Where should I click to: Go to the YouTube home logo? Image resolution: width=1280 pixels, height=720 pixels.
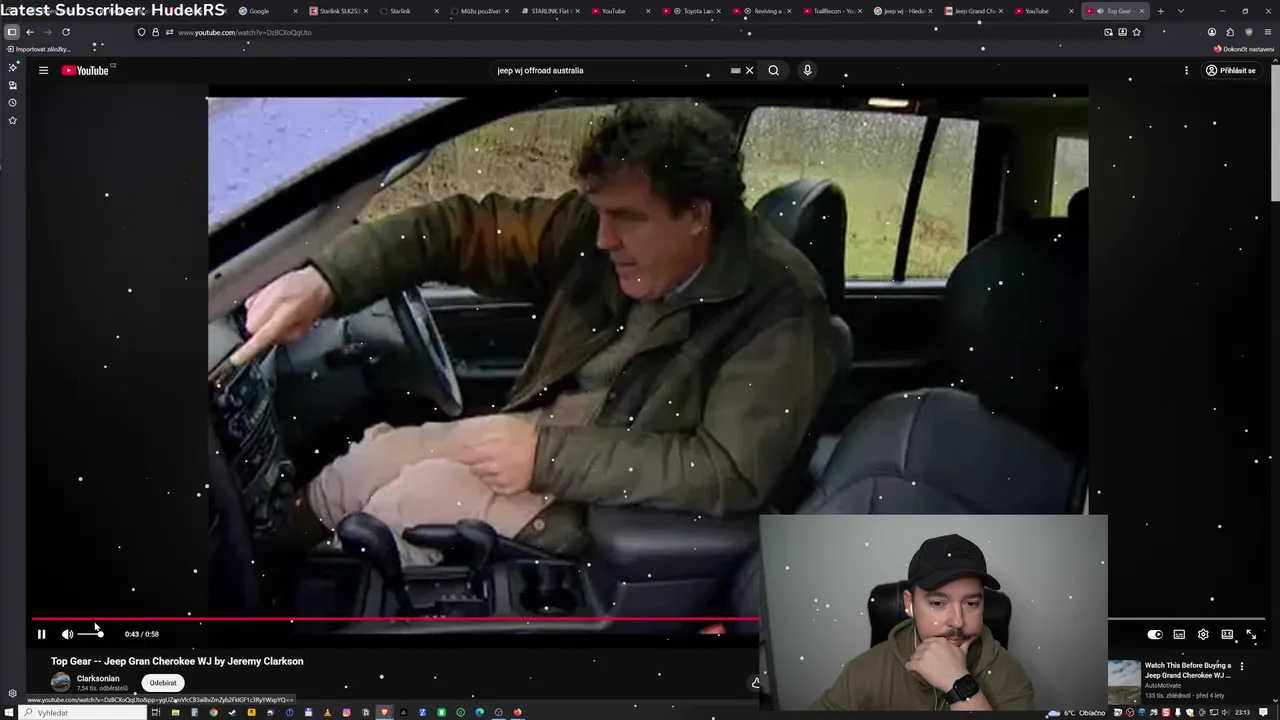pos(86,70)
